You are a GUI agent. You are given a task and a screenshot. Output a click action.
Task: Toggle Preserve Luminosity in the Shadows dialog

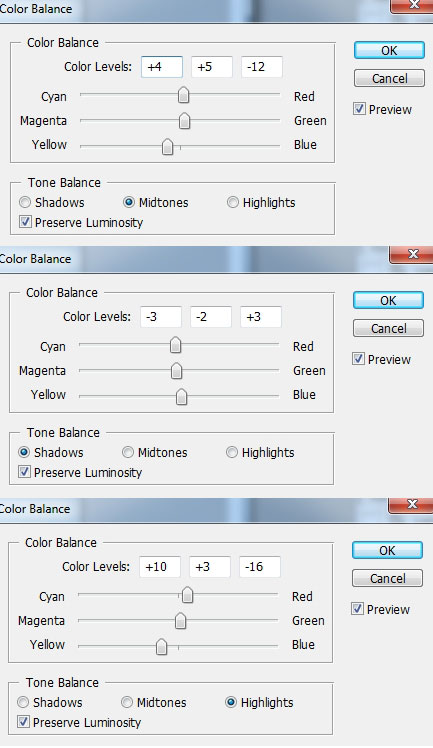point(24,472)
